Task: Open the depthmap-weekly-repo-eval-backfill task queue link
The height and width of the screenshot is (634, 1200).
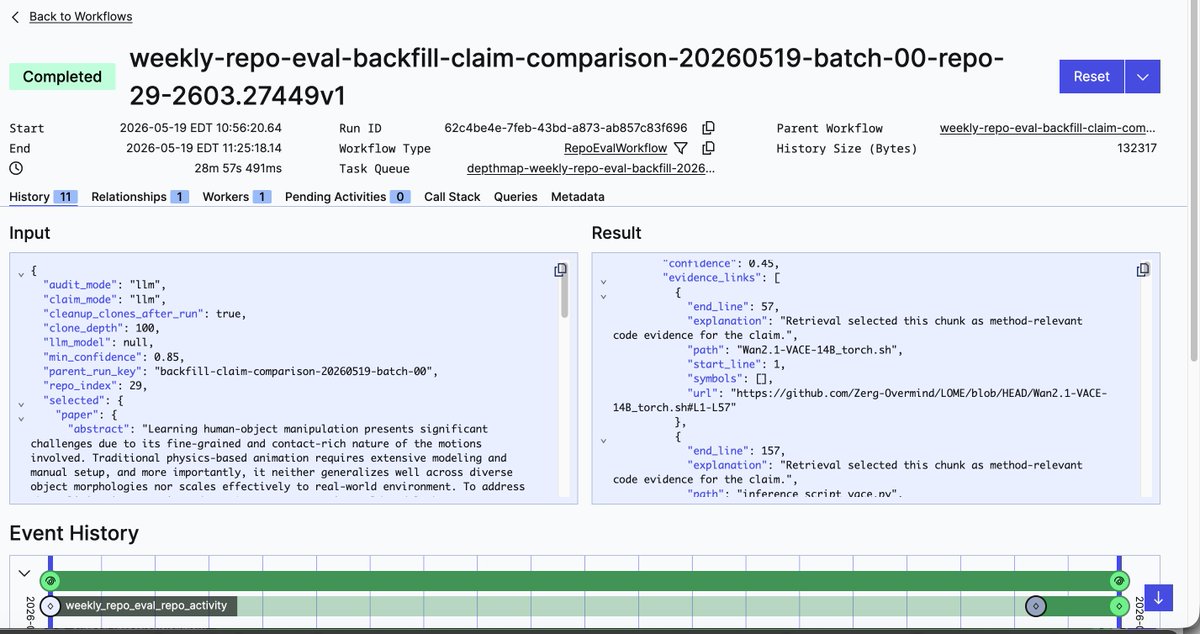Action: point(591,169)
